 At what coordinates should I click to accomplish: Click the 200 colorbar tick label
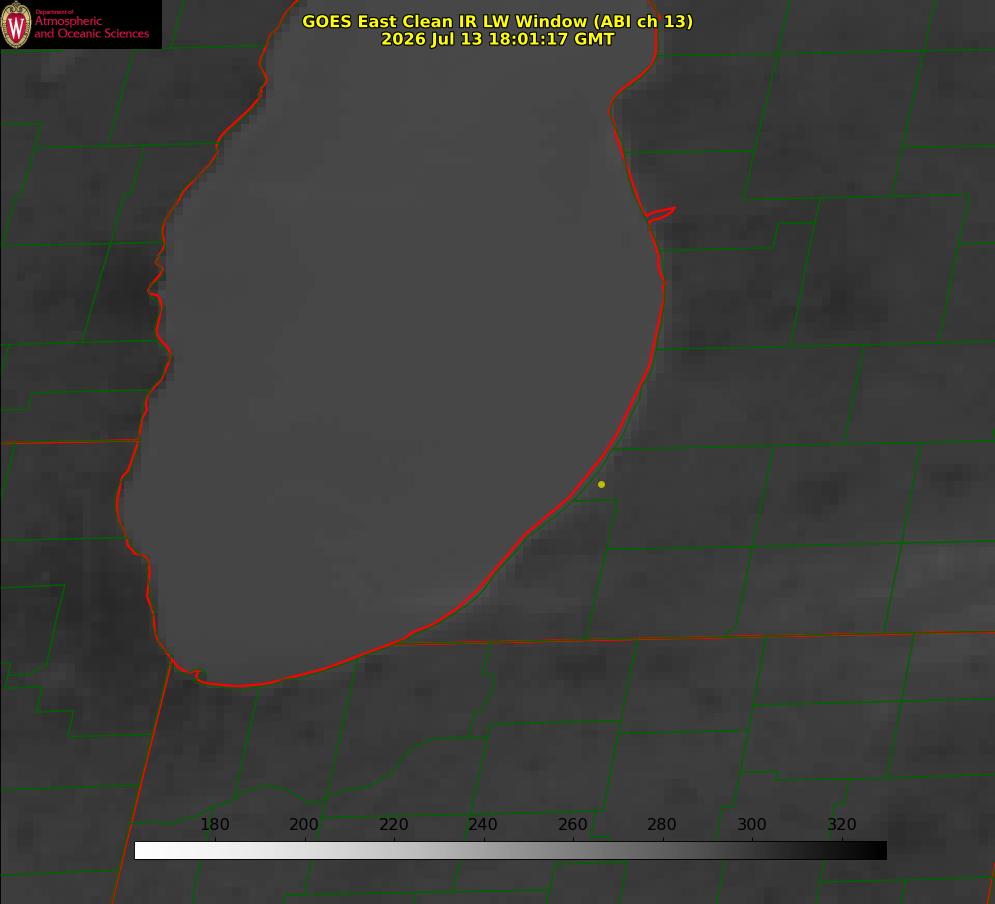304,824
